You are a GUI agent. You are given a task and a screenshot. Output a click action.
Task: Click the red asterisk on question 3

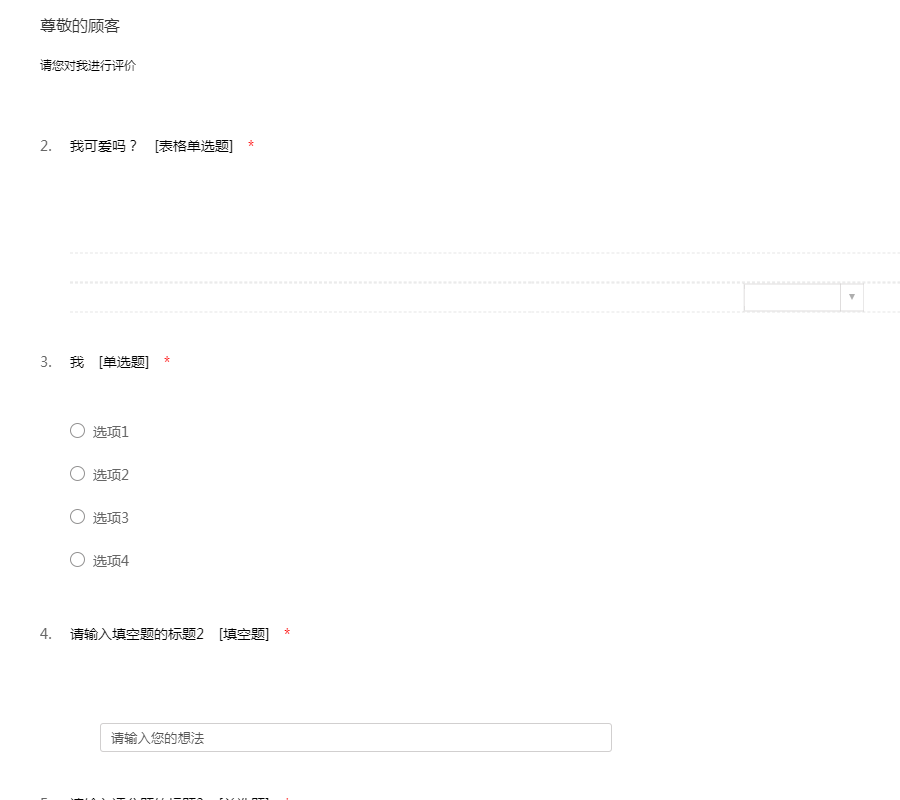[x=167, y=362]
